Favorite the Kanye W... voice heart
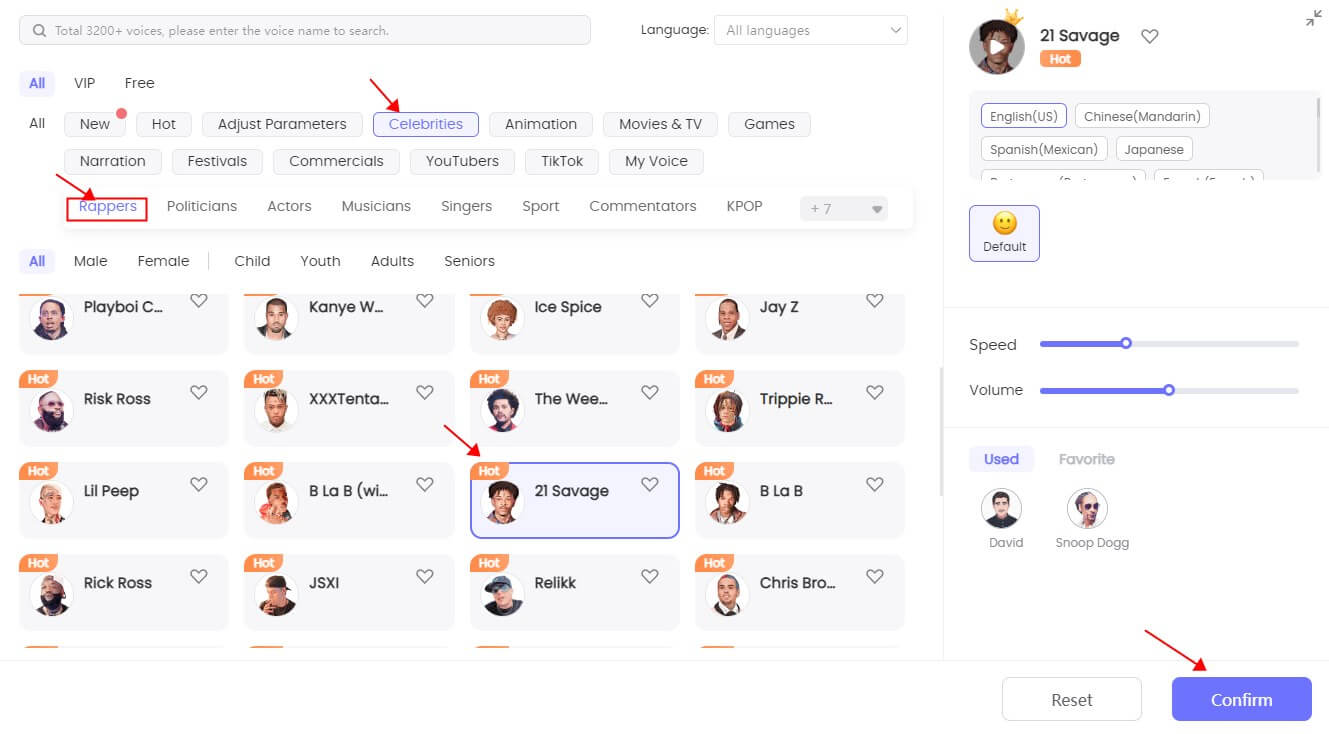Viewport: 1329px width, 734px height. 425,300
